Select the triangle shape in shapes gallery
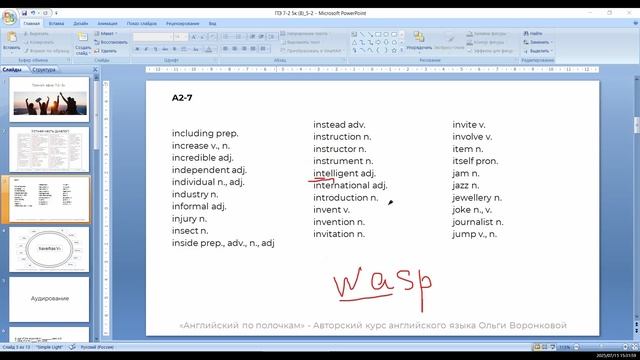Screen dimensions: 640x360 pyautogui.click(x=354, y=42)
